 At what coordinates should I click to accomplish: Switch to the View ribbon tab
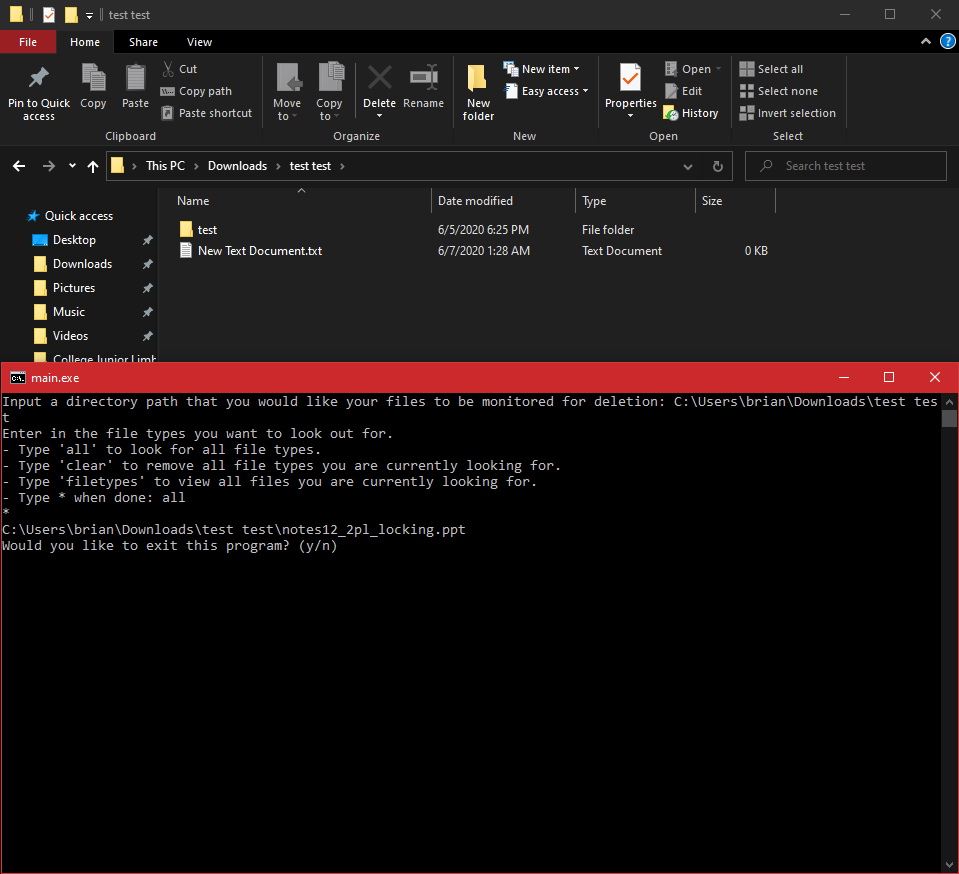[x=198, y=42]
